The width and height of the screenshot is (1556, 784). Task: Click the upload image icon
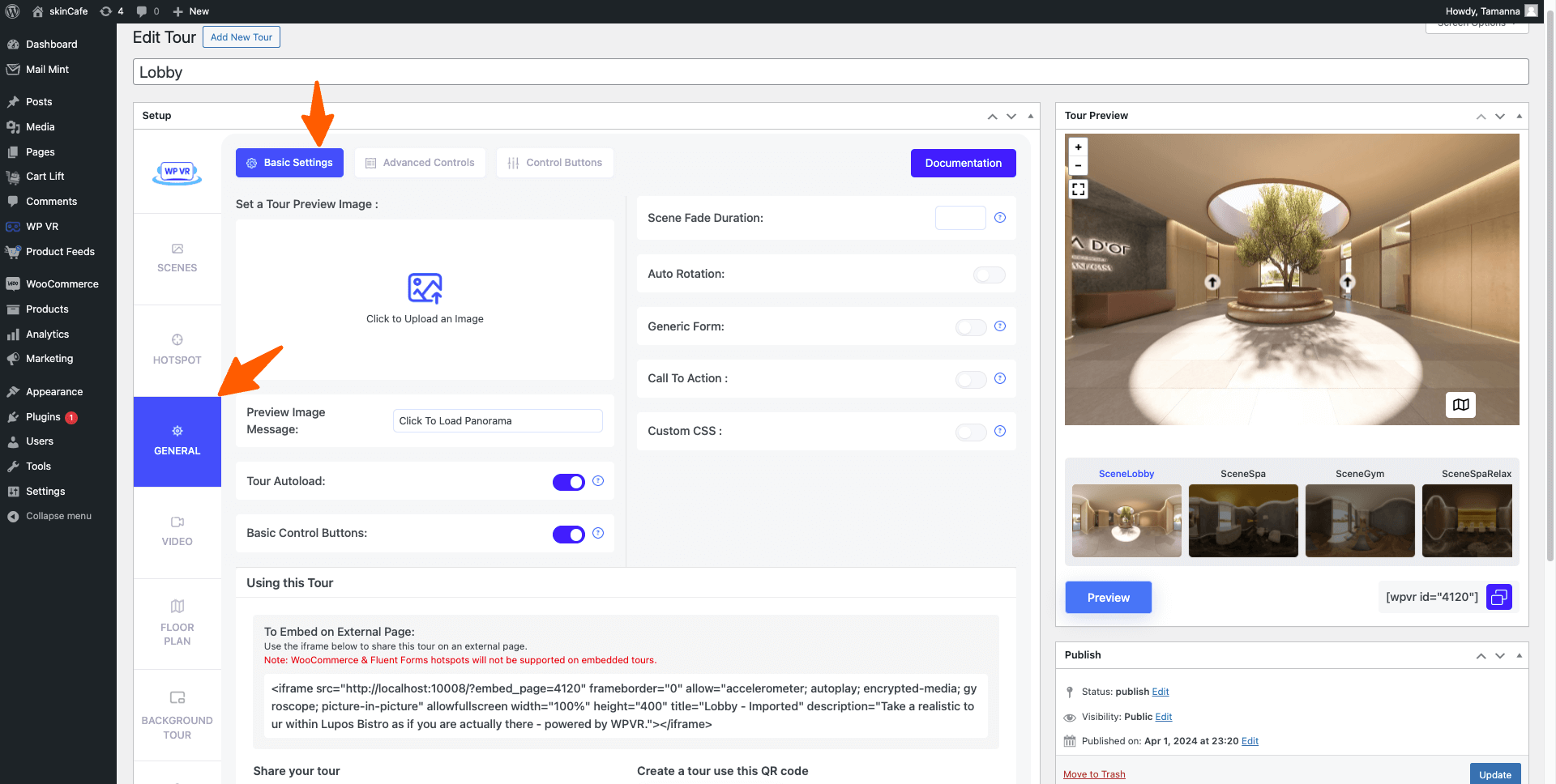[x=425, y=288]
